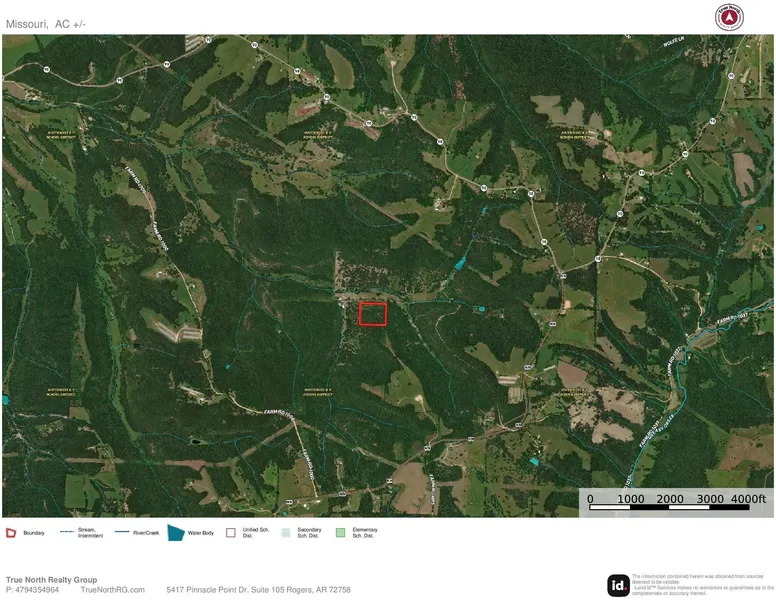Click the red Boundary legend icon
The width and height of the screenshot is (776, 600).
click(x=12, y=533)
